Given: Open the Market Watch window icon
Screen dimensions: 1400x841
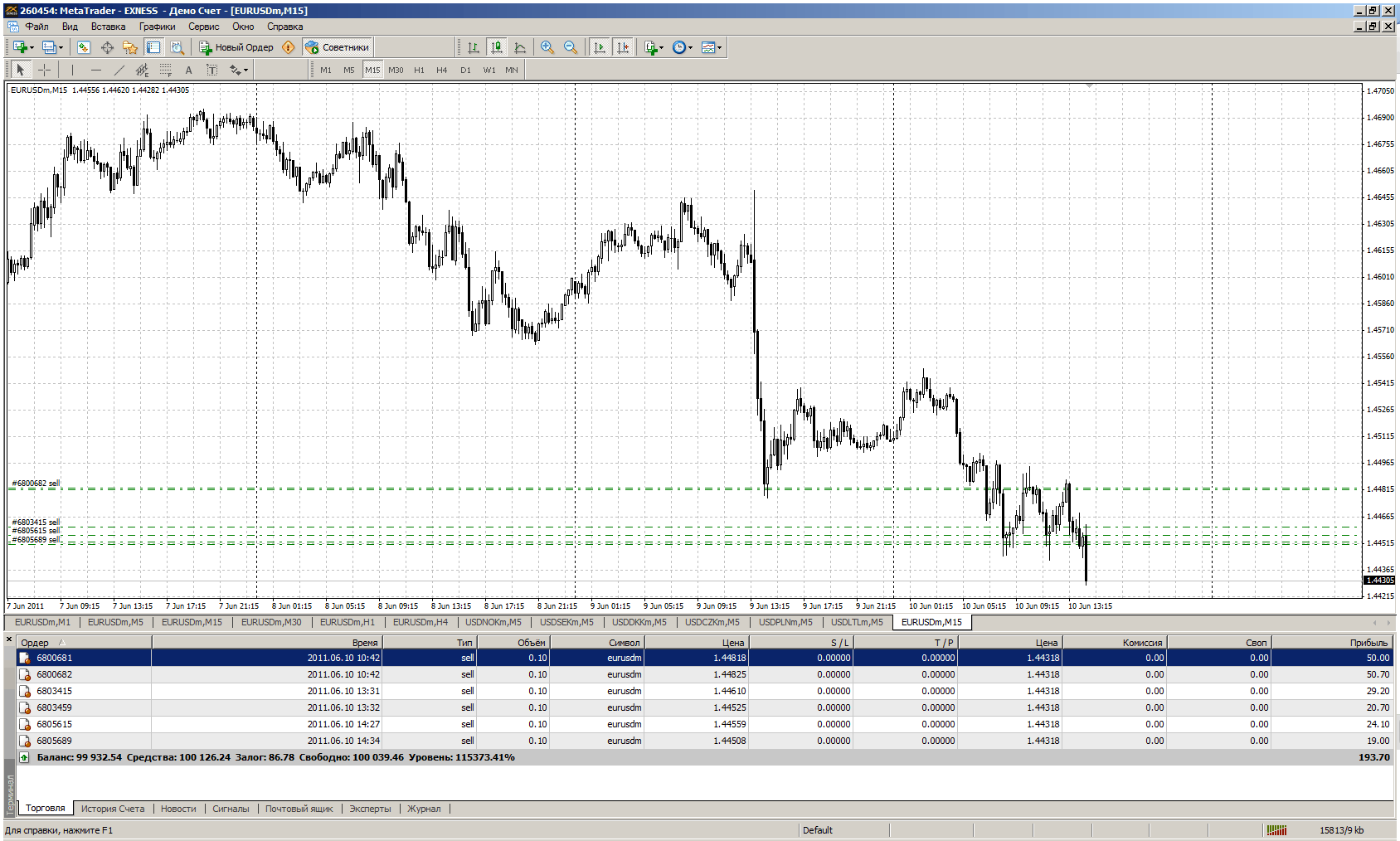Looking at the screenshot, I should 84,47.
